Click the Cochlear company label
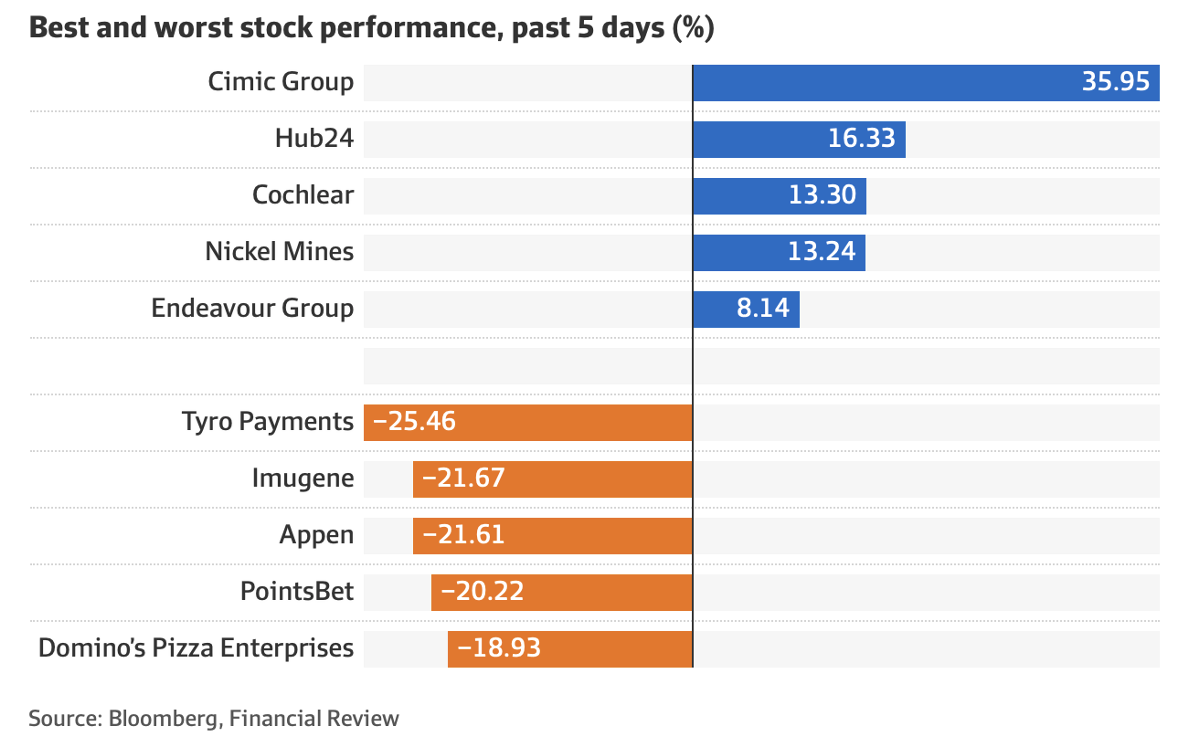The width and height of the screenshot is (1194, 742). tap(303, 195)
